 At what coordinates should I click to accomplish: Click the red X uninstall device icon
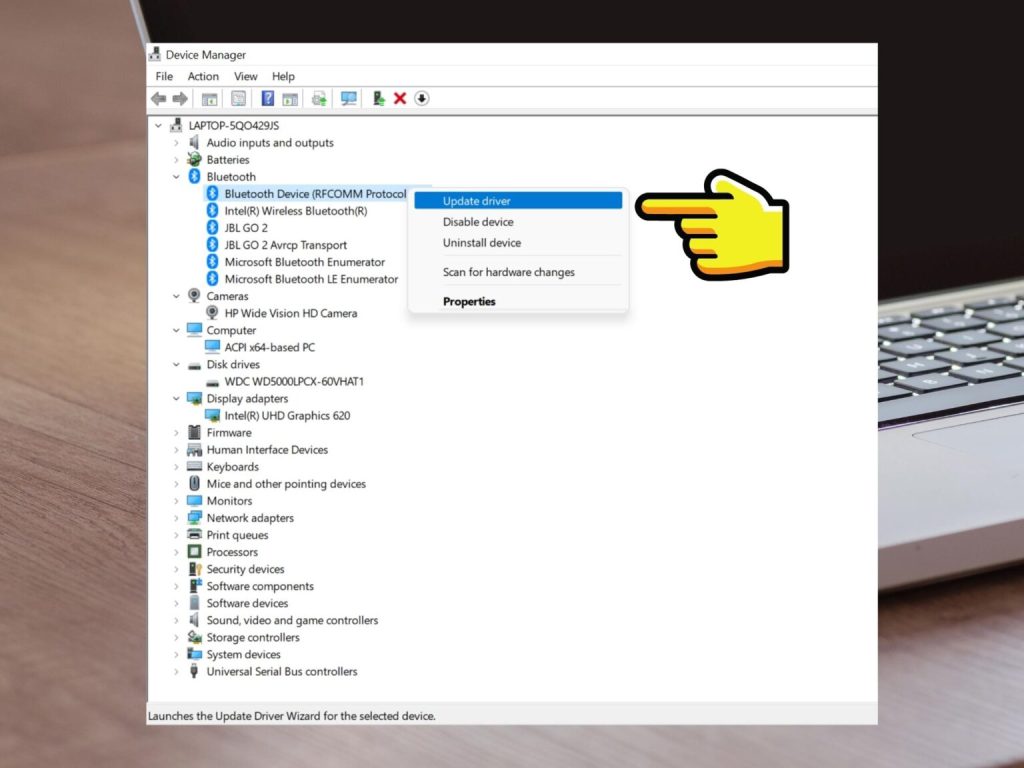tap(400, 98)
